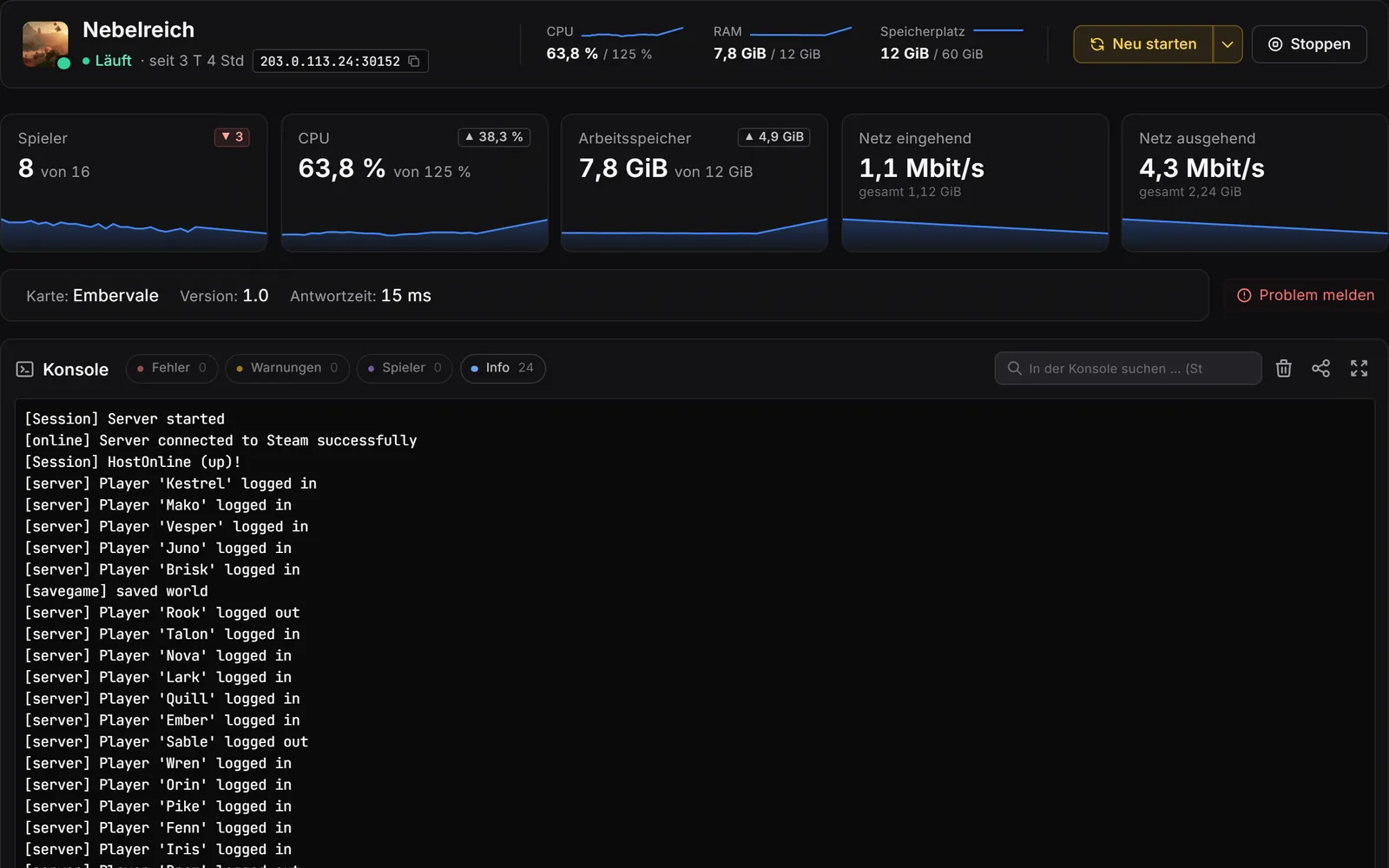The width and height of the screenshot is (1389, 868).
Task: Click the Läuft status label
Action: [x=108, y=61]
